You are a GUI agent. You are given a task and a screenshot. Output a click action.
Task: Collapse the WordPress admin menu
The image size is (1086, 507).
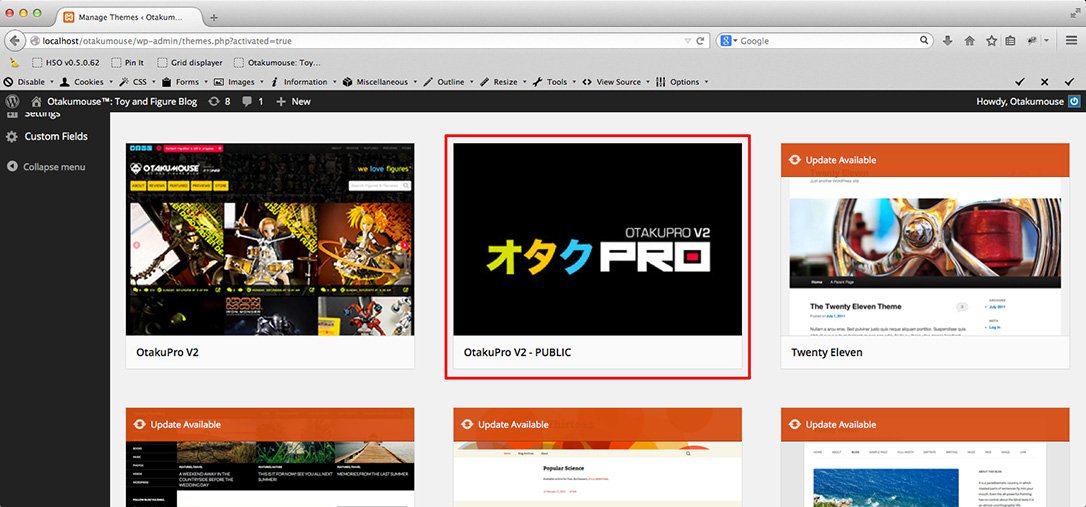click(47, 167)
